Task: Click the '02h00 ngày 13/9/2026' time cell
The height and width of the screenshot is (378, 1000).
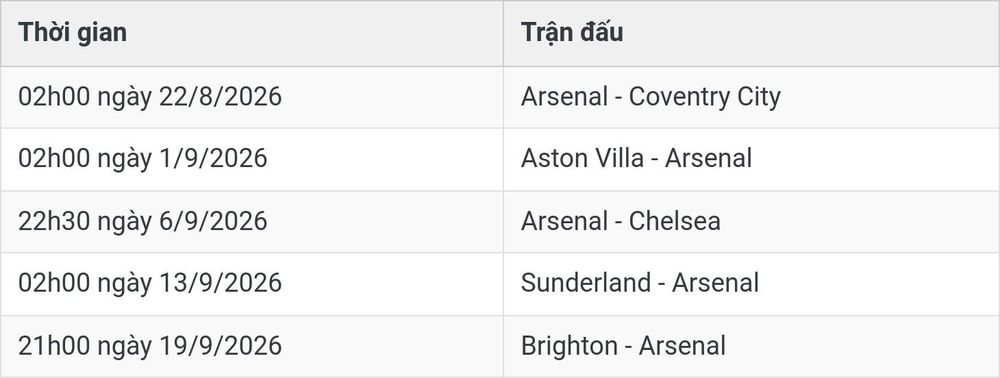Action: pos(252,284)
